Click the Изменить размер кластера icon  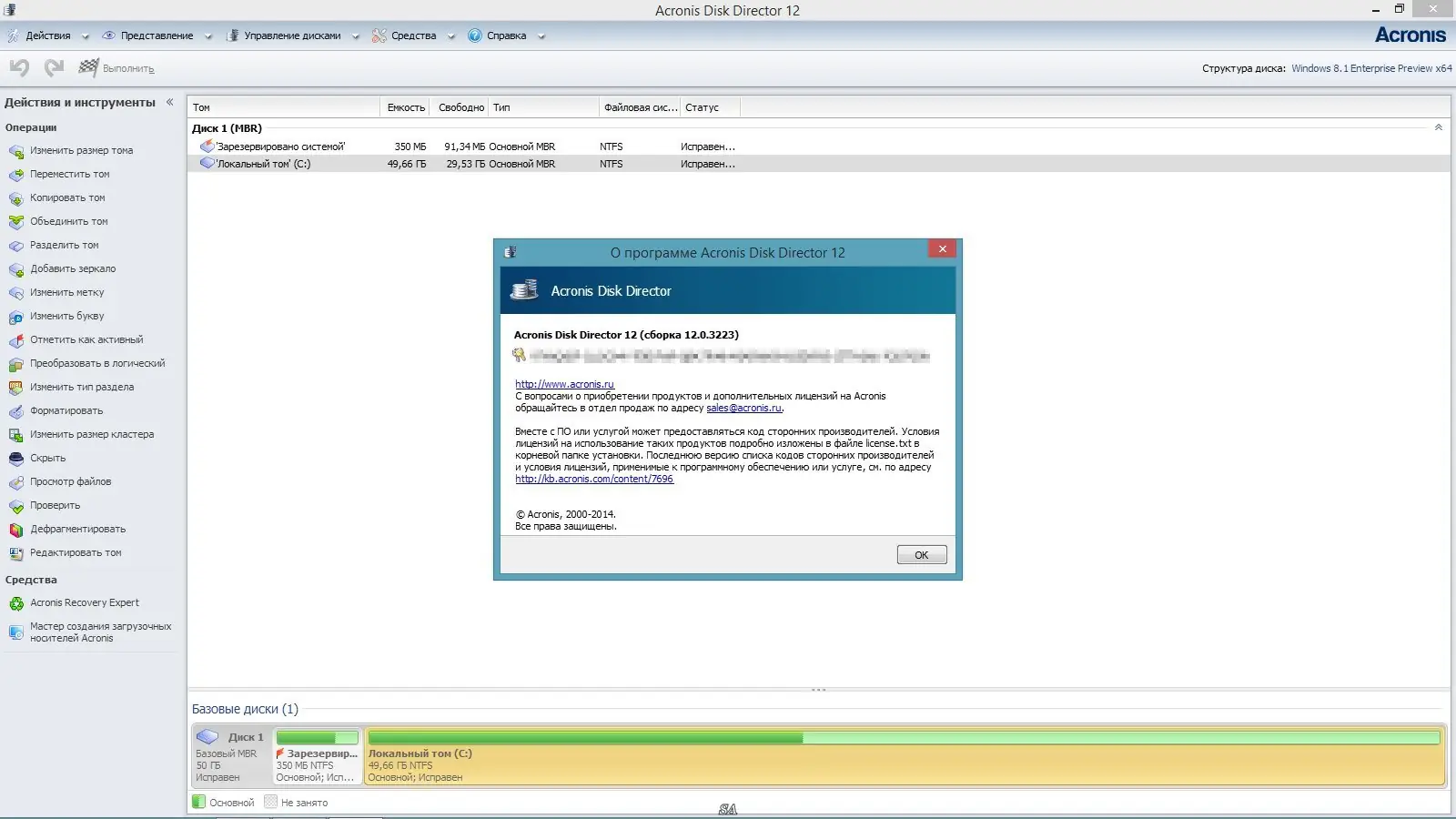point(16,435)
